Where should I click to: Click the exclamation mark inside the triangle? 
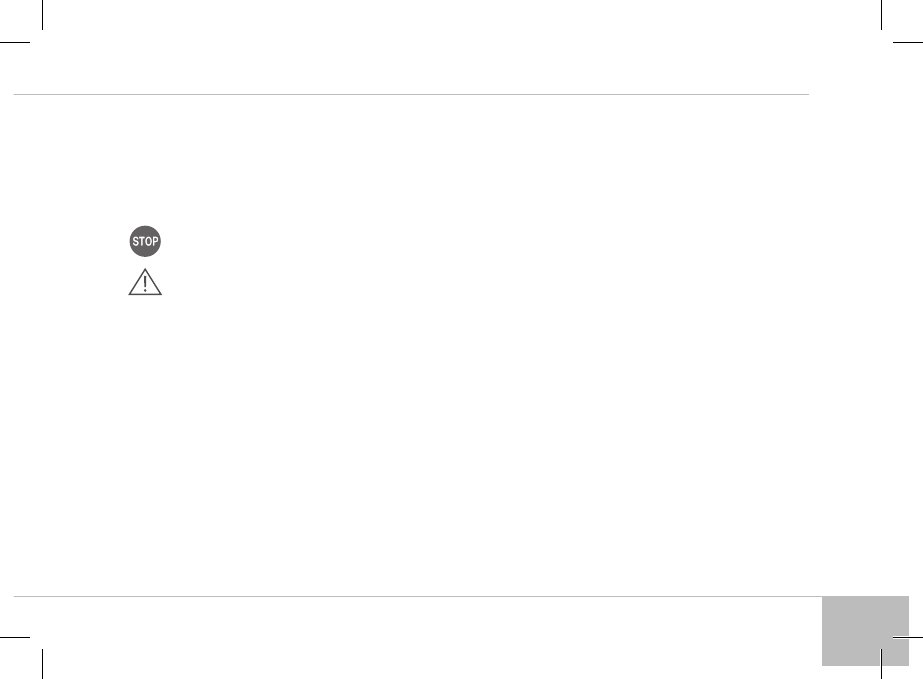pos(145,284)
